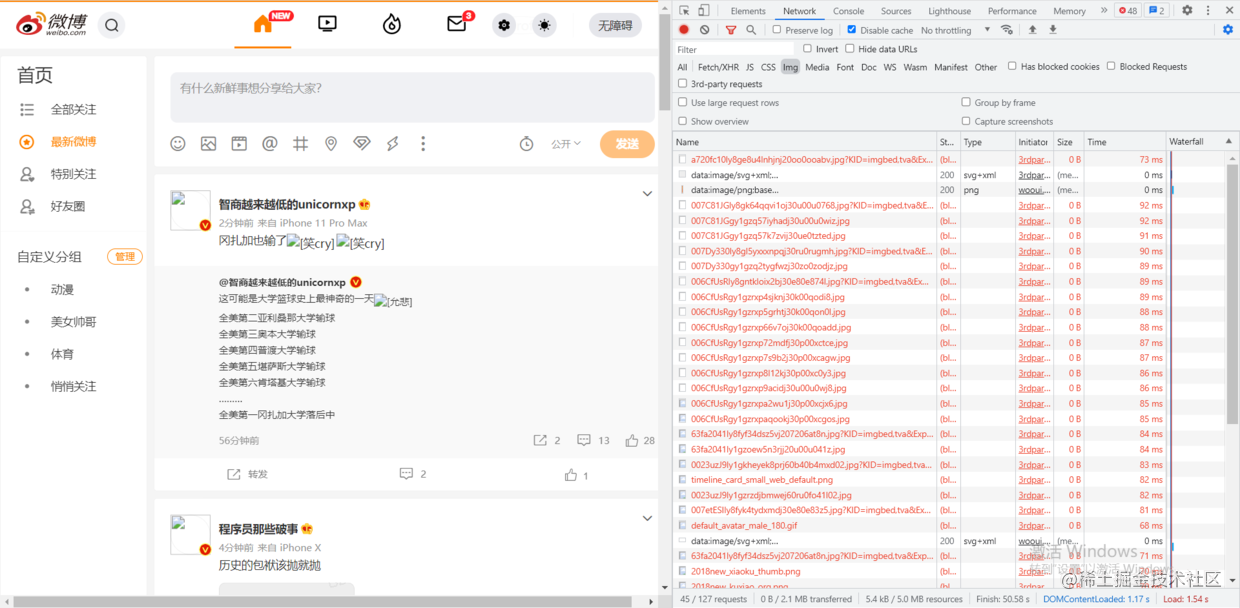Image resolution: width=1240 pixels, height=608 pixels.
Task: Check Has blocked cookies
Action: click(1012, 66)
